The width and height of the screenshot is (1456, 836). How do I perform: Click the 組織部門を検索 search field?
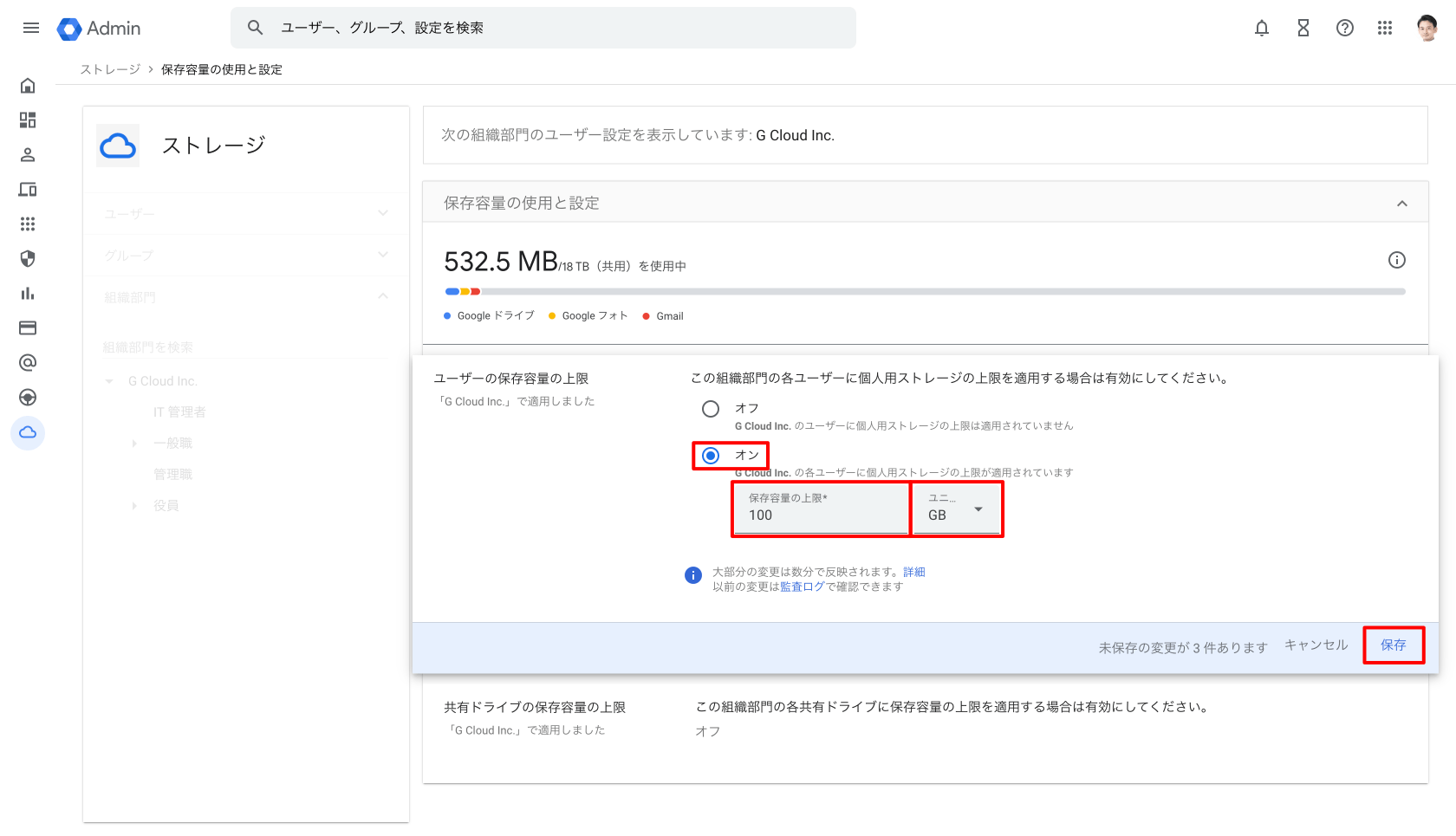246,347
